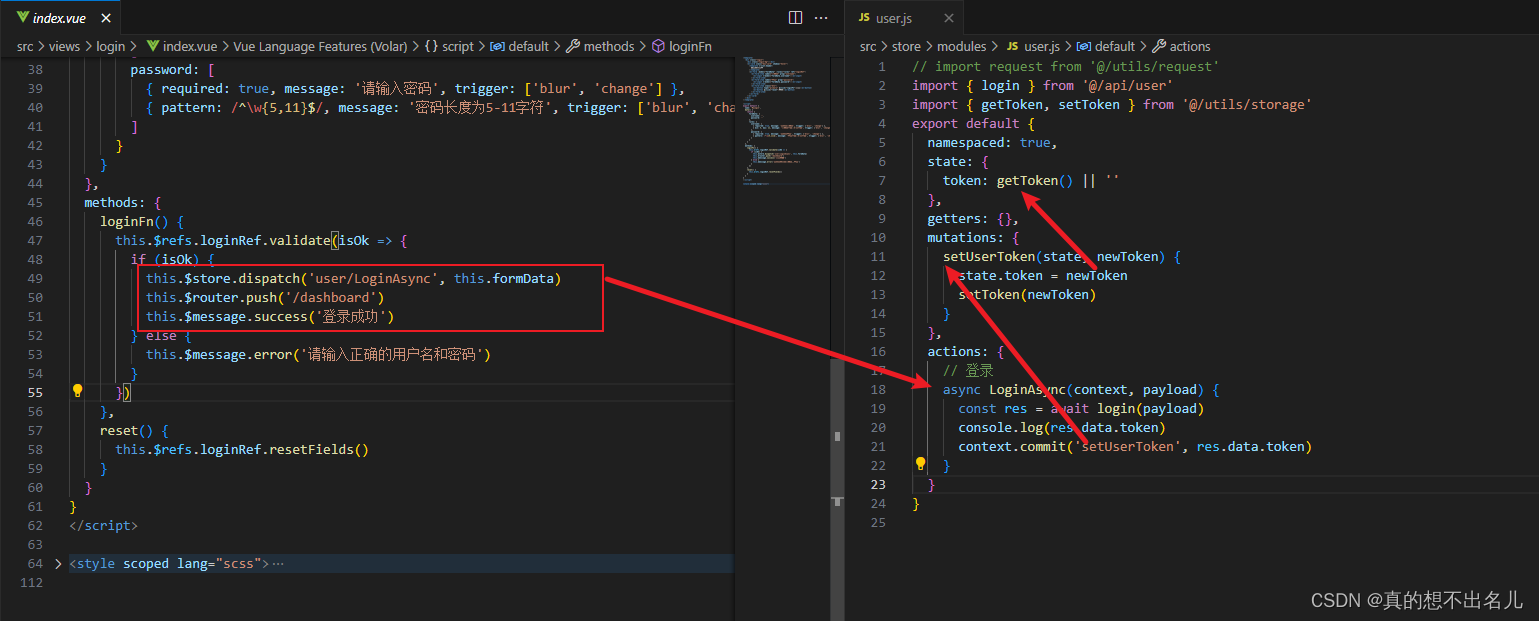This screenshot has width=1539, height=621.
Task: Open the login breadcrumb folder
Action: [x=110, y=46]
